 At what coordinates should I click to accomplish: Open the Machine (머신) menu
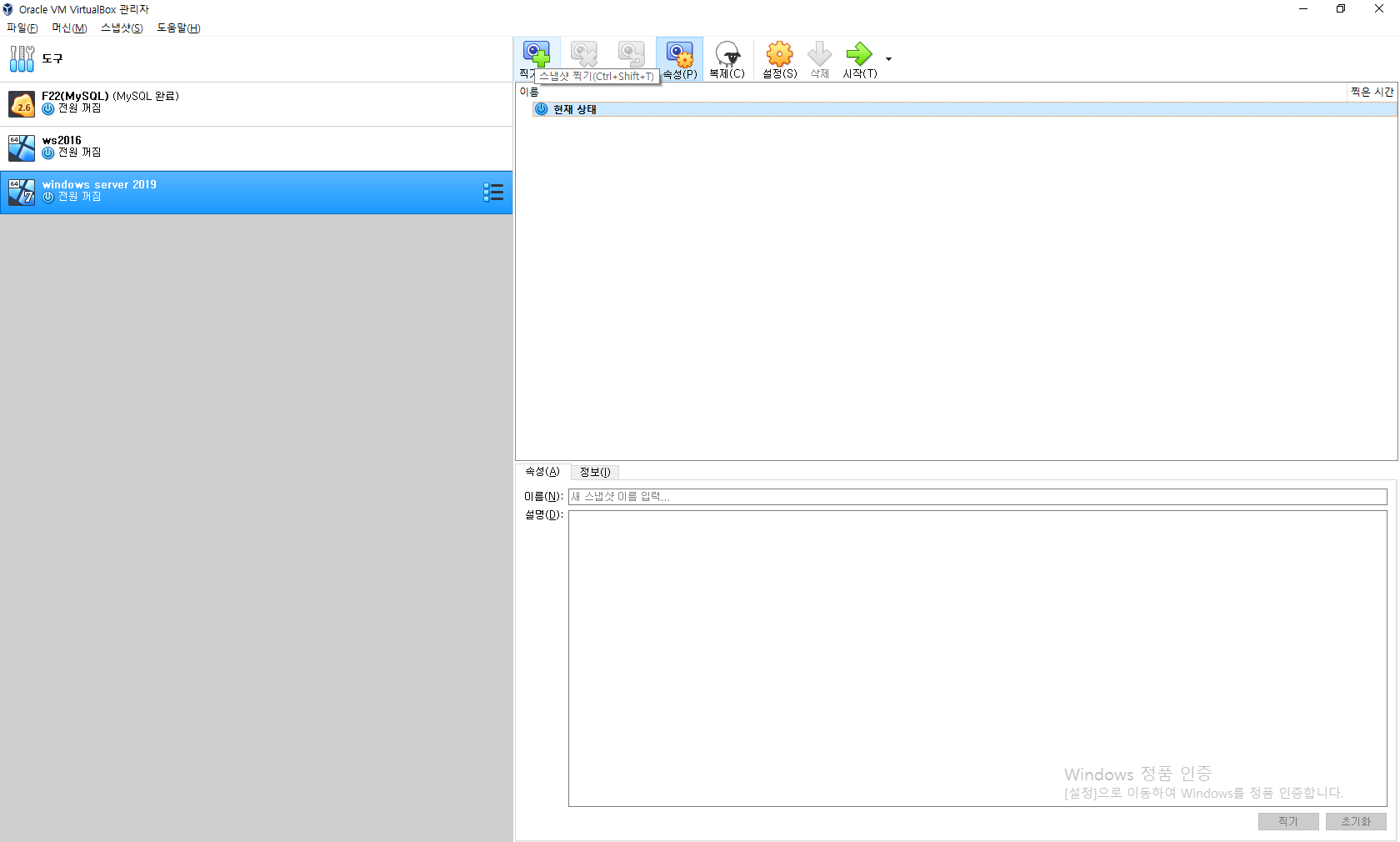pyautogui.click(x=69, y=28)
